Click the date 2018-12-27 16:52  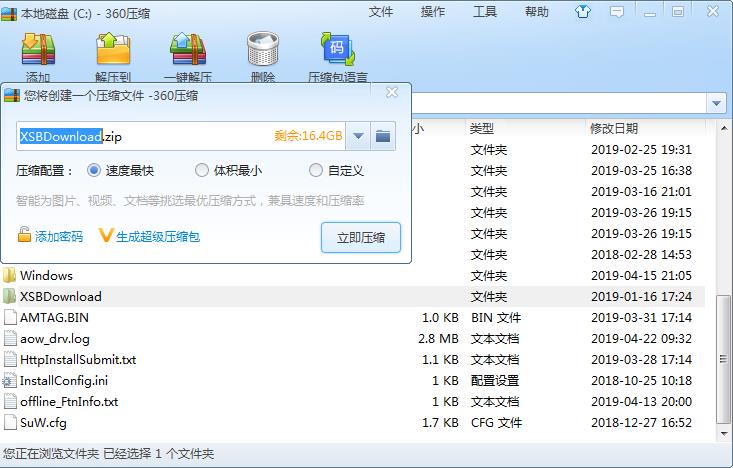point(641,423)
